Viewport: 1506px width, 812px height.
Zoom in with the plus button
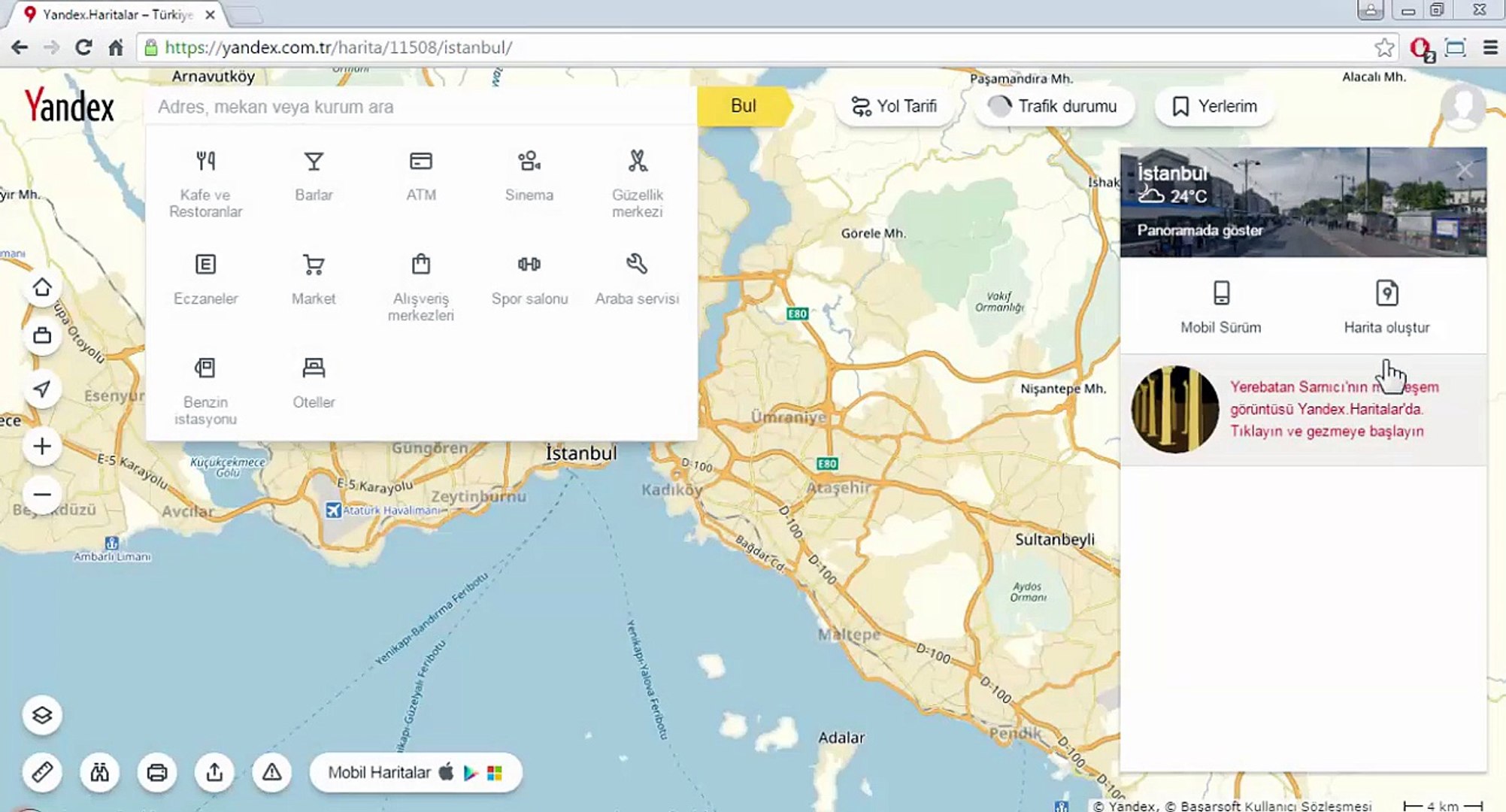click(x=42, y=447)
